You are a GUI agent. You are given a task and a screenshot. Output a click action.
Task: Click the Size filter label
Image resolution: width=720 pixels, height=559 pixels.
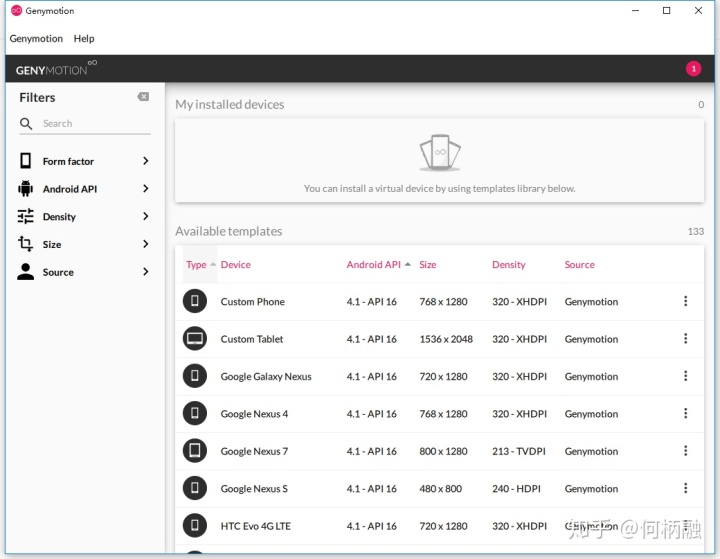point(51,244)
